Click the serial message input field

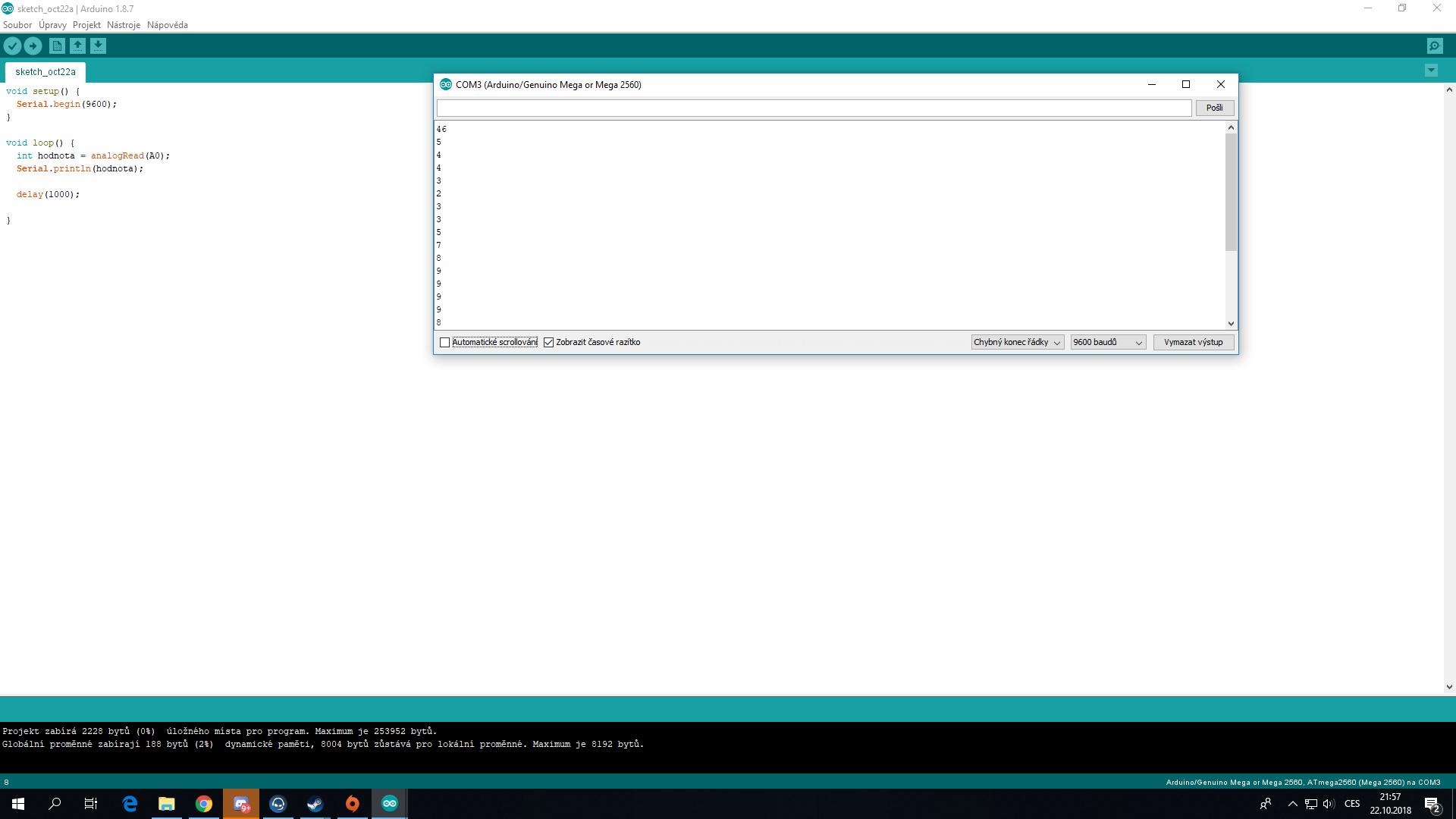tap(814, 108)
